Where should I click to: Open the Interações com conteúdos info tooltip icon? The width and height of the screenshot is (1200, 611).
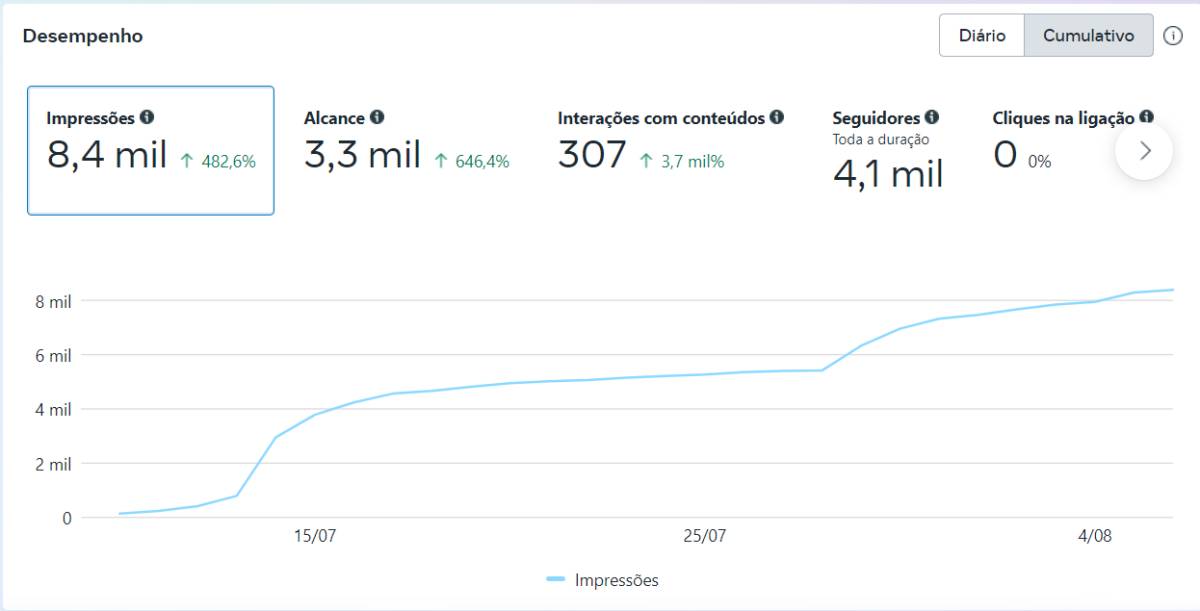(x=777, y=117)
